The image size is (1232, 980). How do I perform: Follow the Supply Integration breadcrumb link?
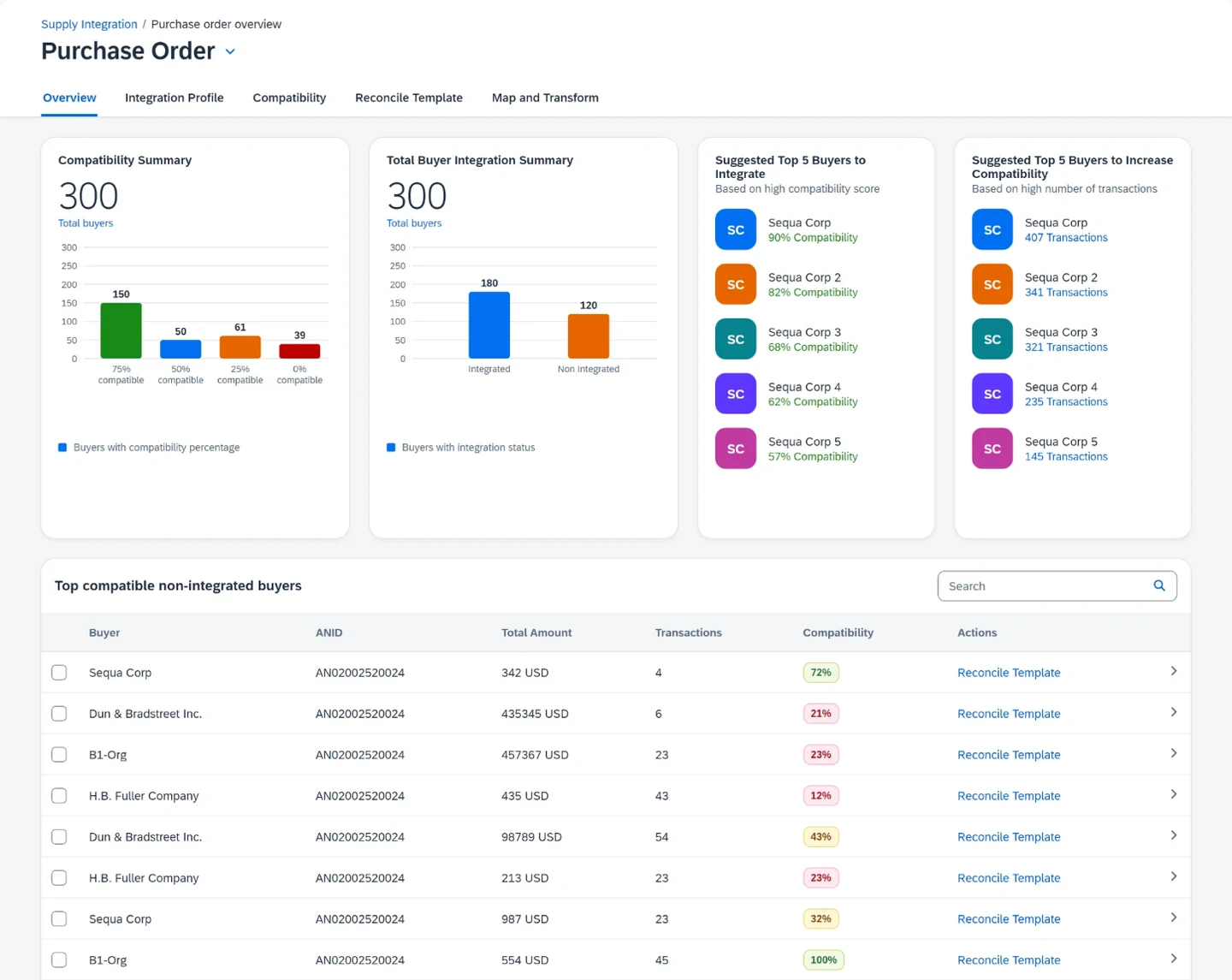pos(89,24)
